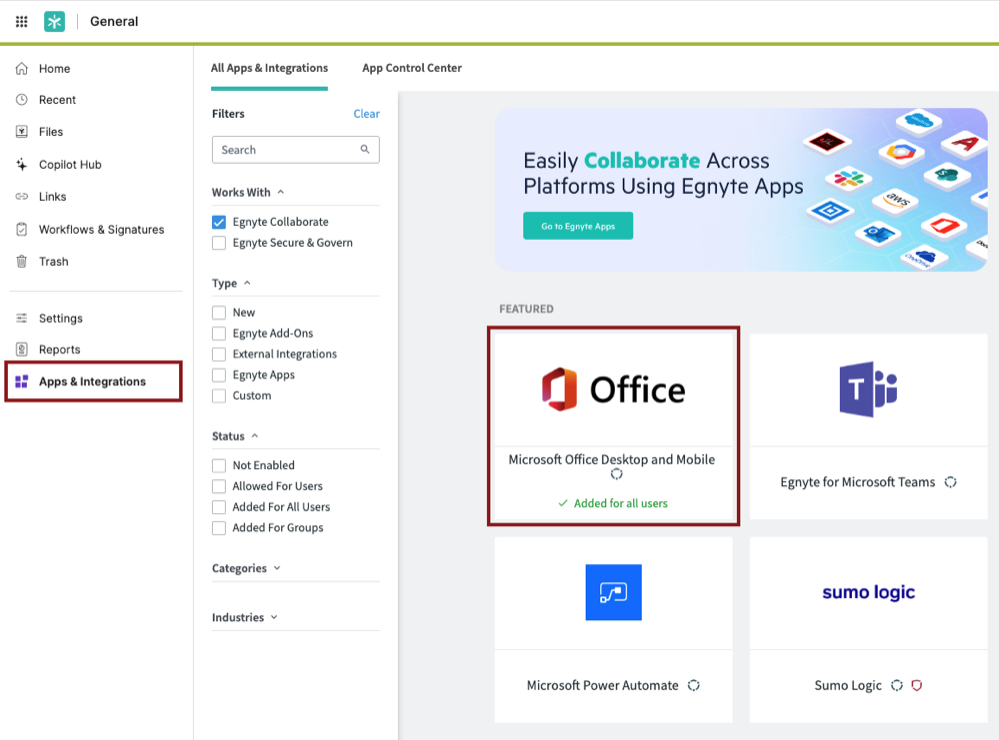Screen dimensions: 999x740
Task: Click the Recent clock icon
Action: (x=22, y=99)
